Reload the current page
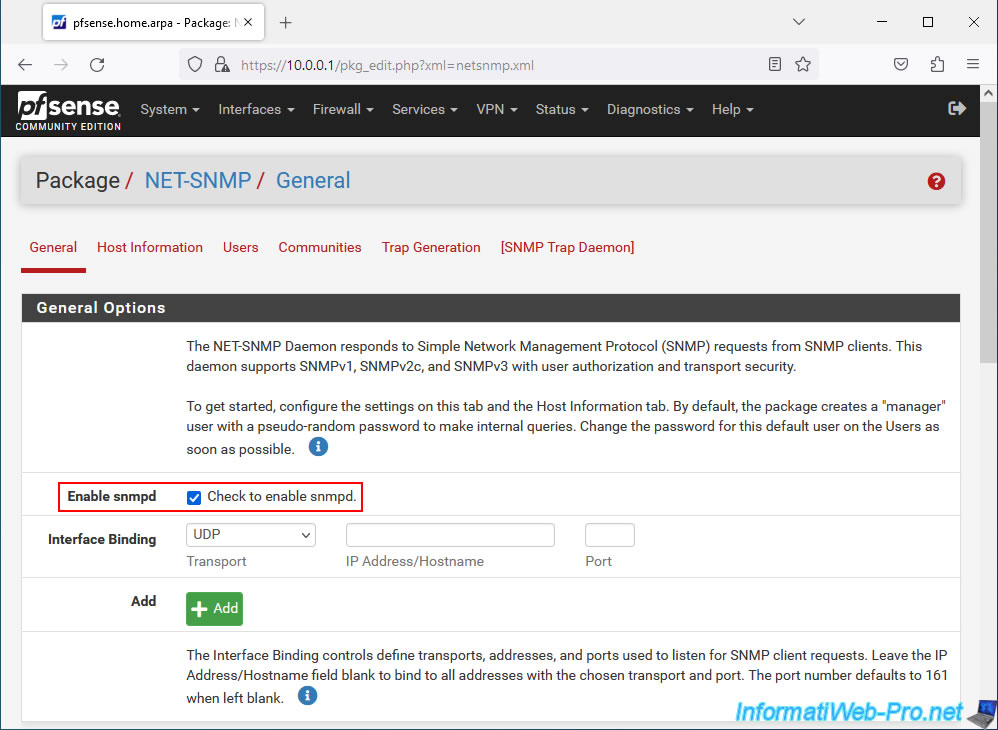This screenshot has height=730, width=998. pos(97,64)
